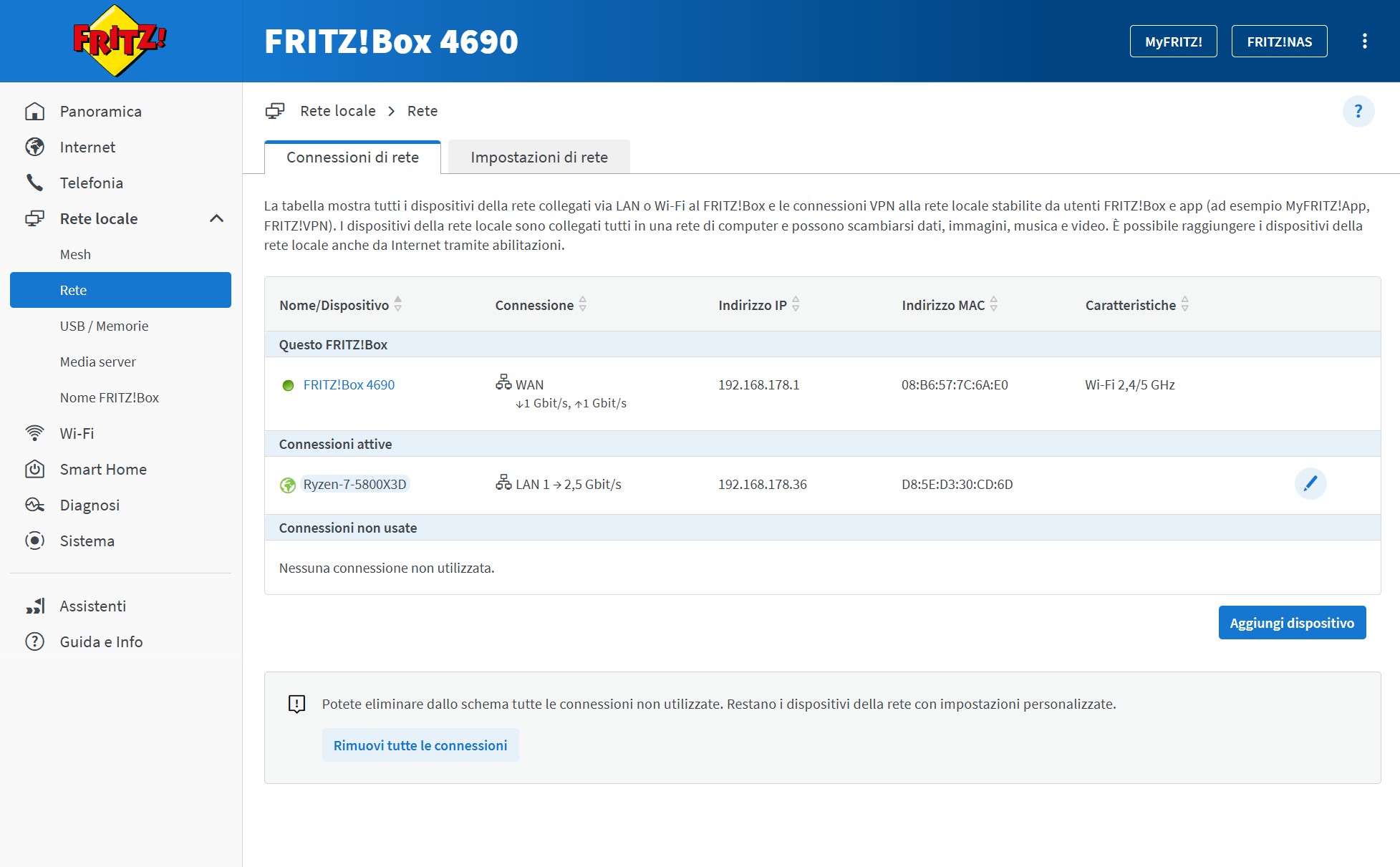Open USB / Memorie submenu item
Screen dimensions: 1400x867
coord(120,326)
